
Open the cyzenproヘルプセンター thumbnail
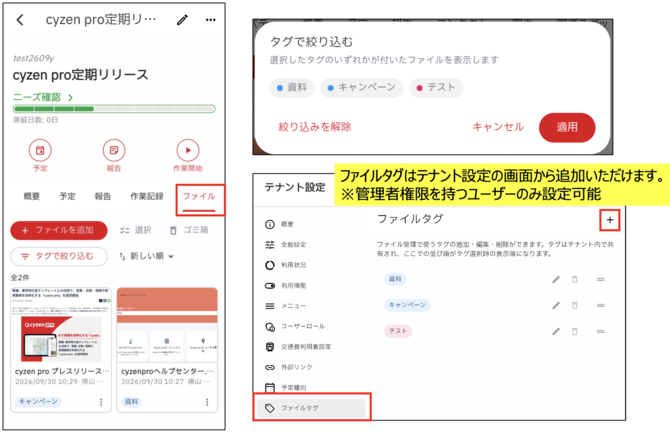coord(167,325)
